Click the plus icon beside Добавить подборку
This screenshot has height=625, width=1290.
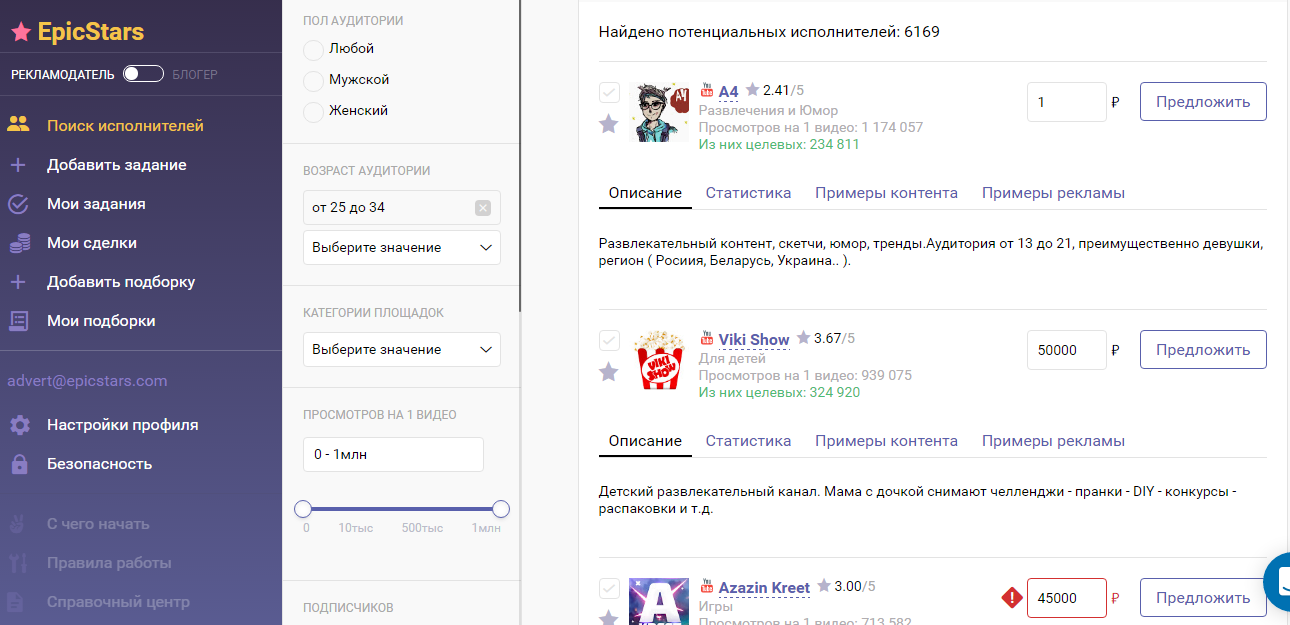pos(18,282)
